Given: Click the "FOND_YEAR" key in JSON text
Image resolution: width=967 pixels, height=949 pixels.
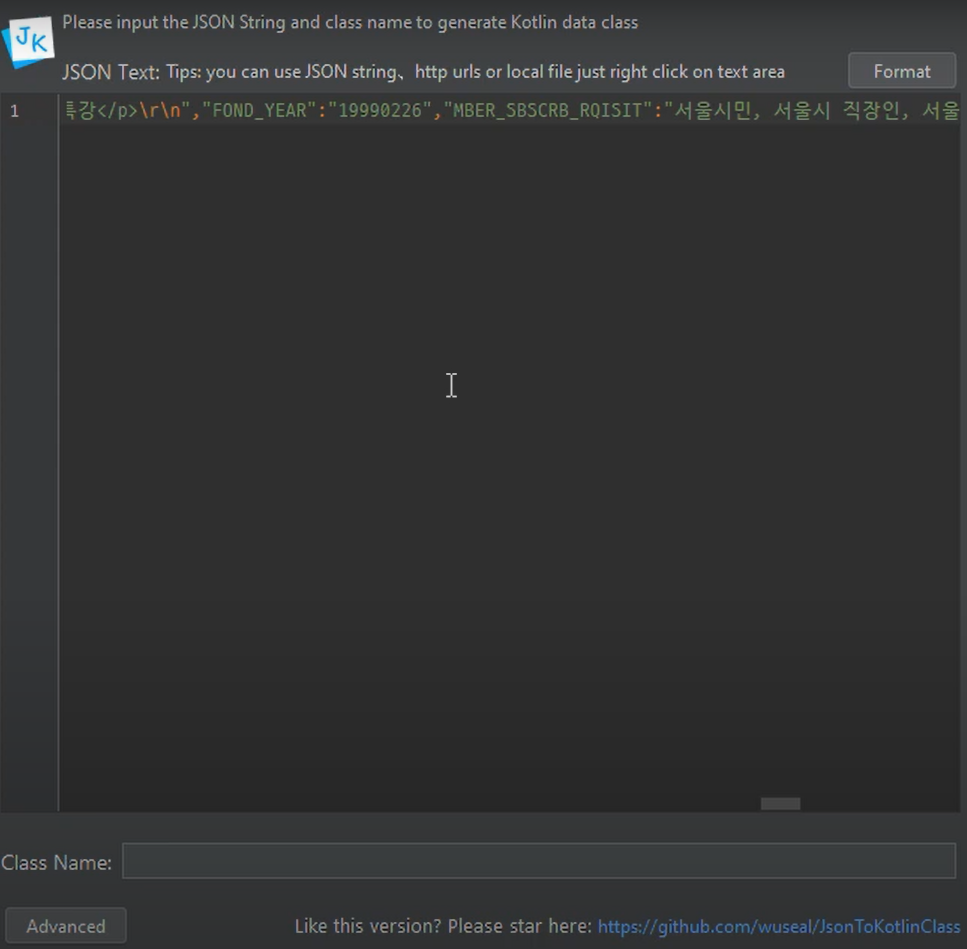Looking at the screenshot, I should [x=259, y=110].
